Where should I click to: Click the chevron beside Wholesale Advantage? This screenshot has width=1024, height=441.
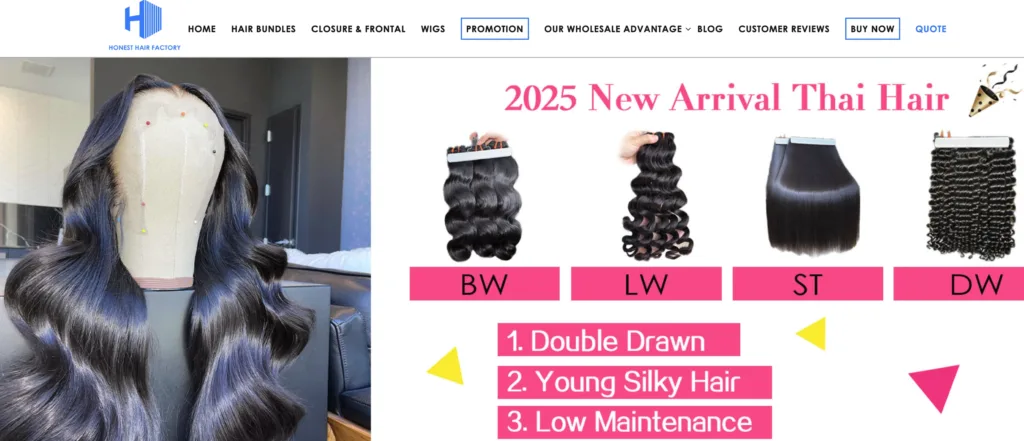click(x=688, y=29)
